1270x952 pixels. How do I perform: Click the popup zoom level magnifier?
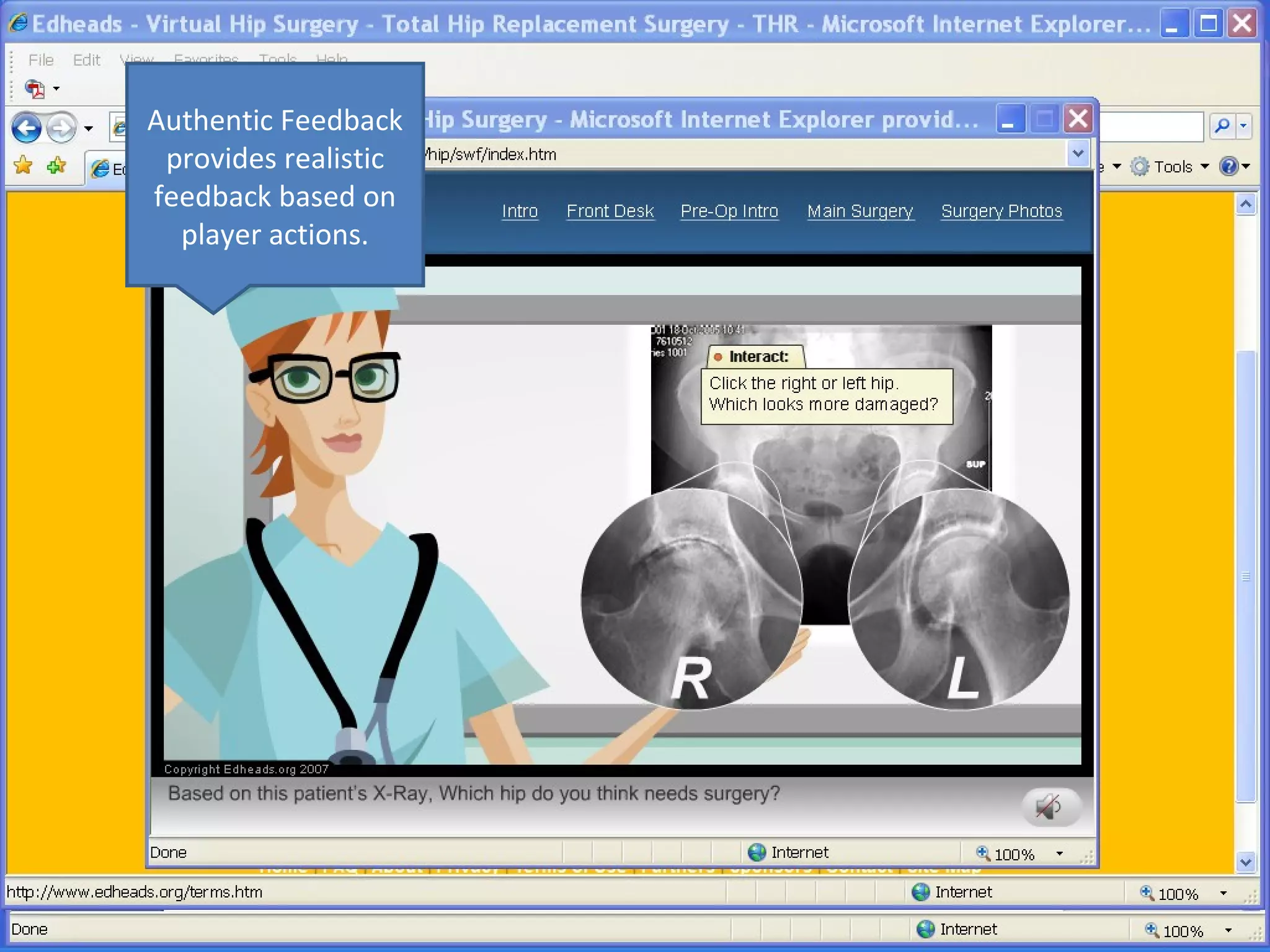tap(983, 853)
